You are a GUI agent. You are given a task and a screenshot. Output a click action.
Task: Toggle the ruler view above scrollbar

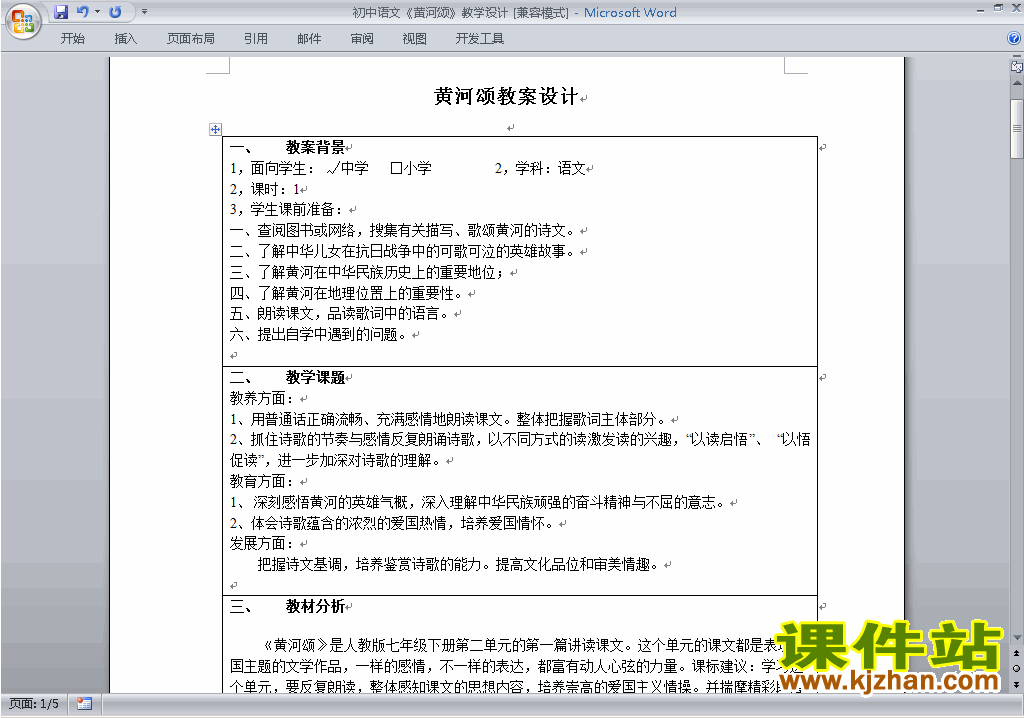click(1016, 66)
